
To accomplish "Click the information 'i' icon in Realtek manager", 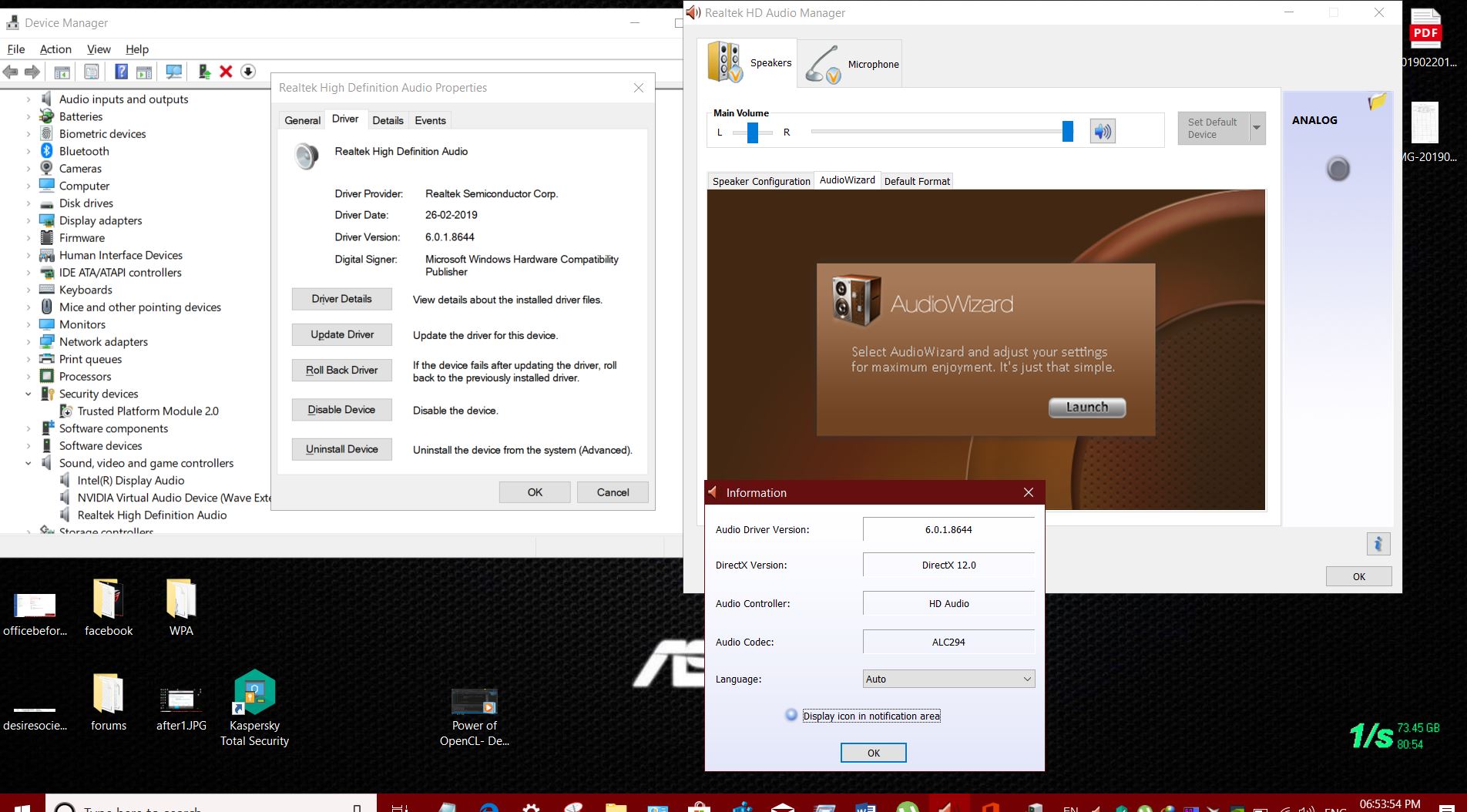I will click(x=1378, y=544).
